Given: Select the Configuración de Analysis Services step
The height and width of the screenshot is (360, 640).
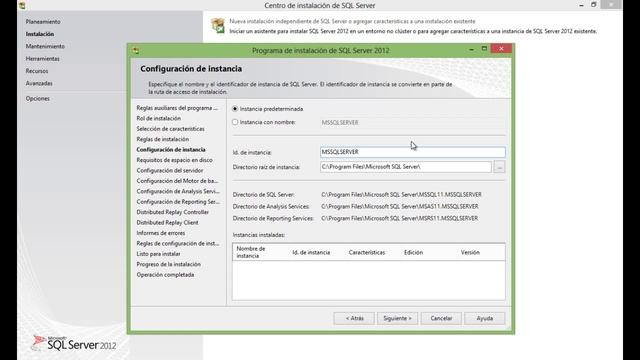Looking at the screenshot, I should click(178, 191).
